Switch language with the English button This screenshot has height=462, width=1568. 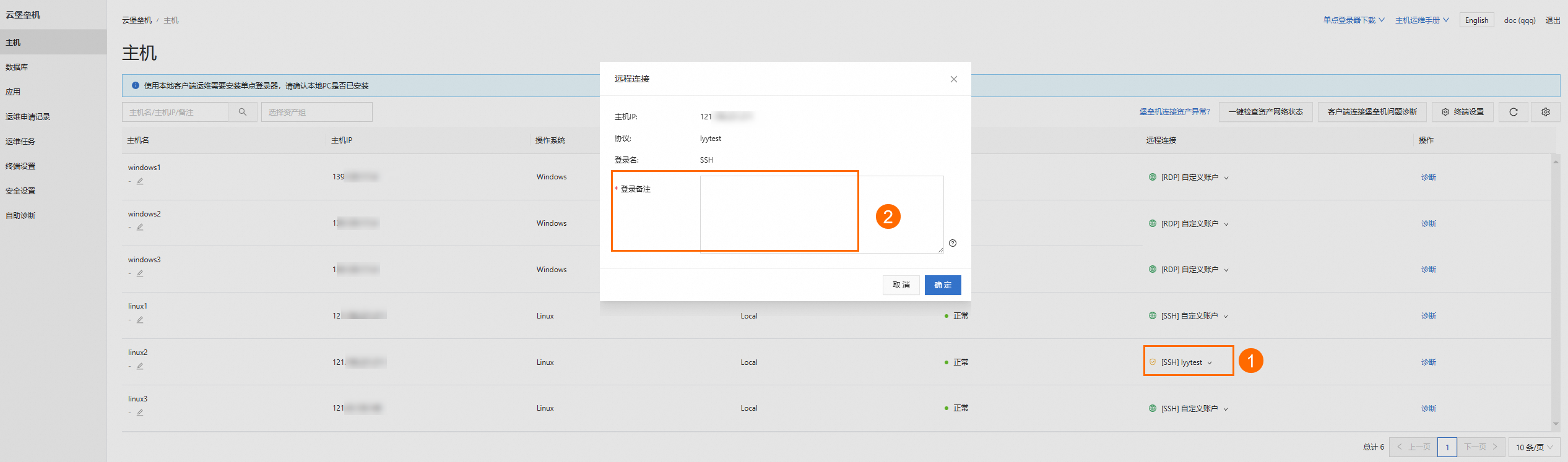[x=1477, y=20]
